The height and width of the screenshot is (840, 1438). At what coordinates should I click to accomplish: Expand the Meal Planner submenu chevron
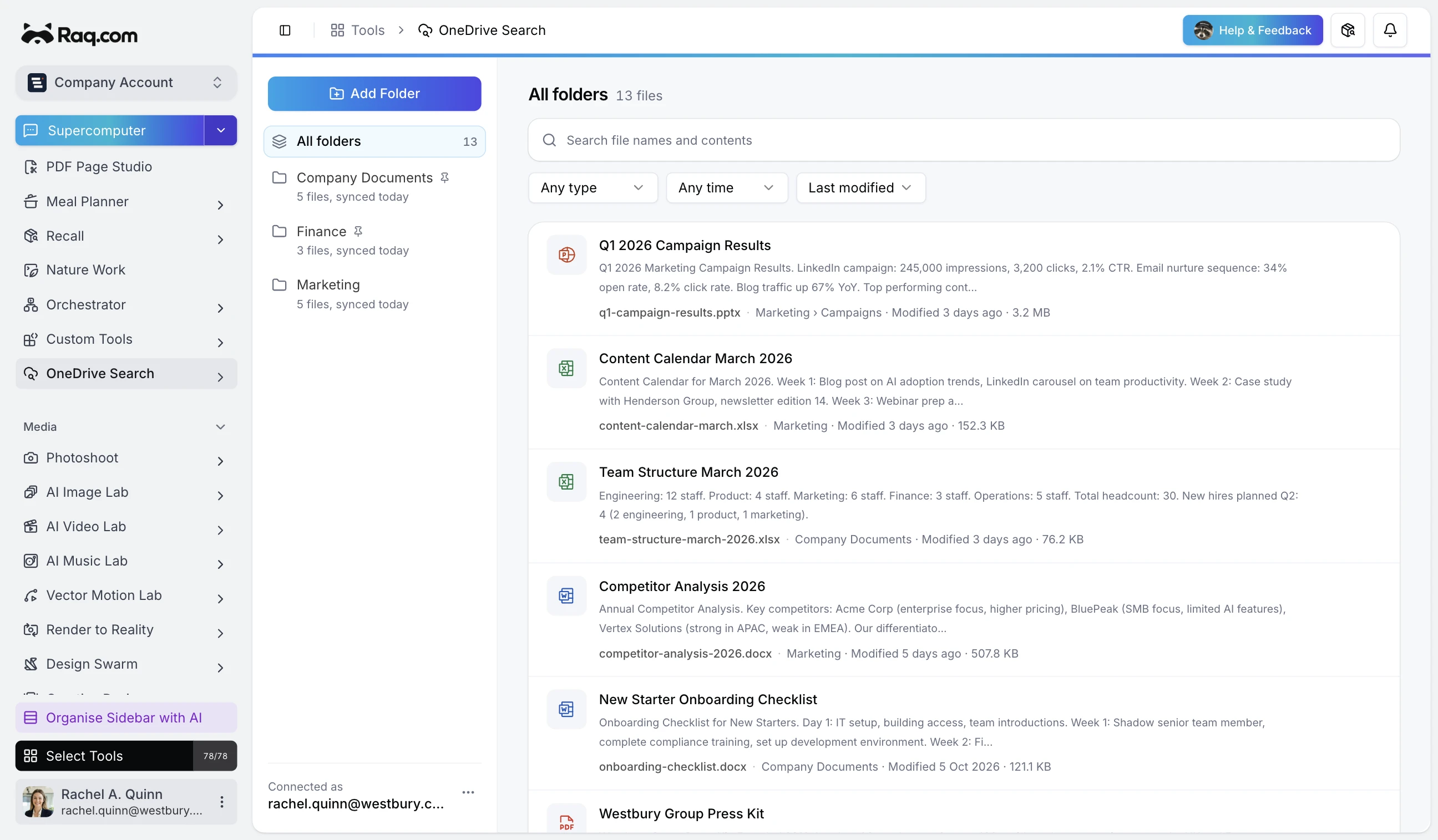tap(220, 204)
